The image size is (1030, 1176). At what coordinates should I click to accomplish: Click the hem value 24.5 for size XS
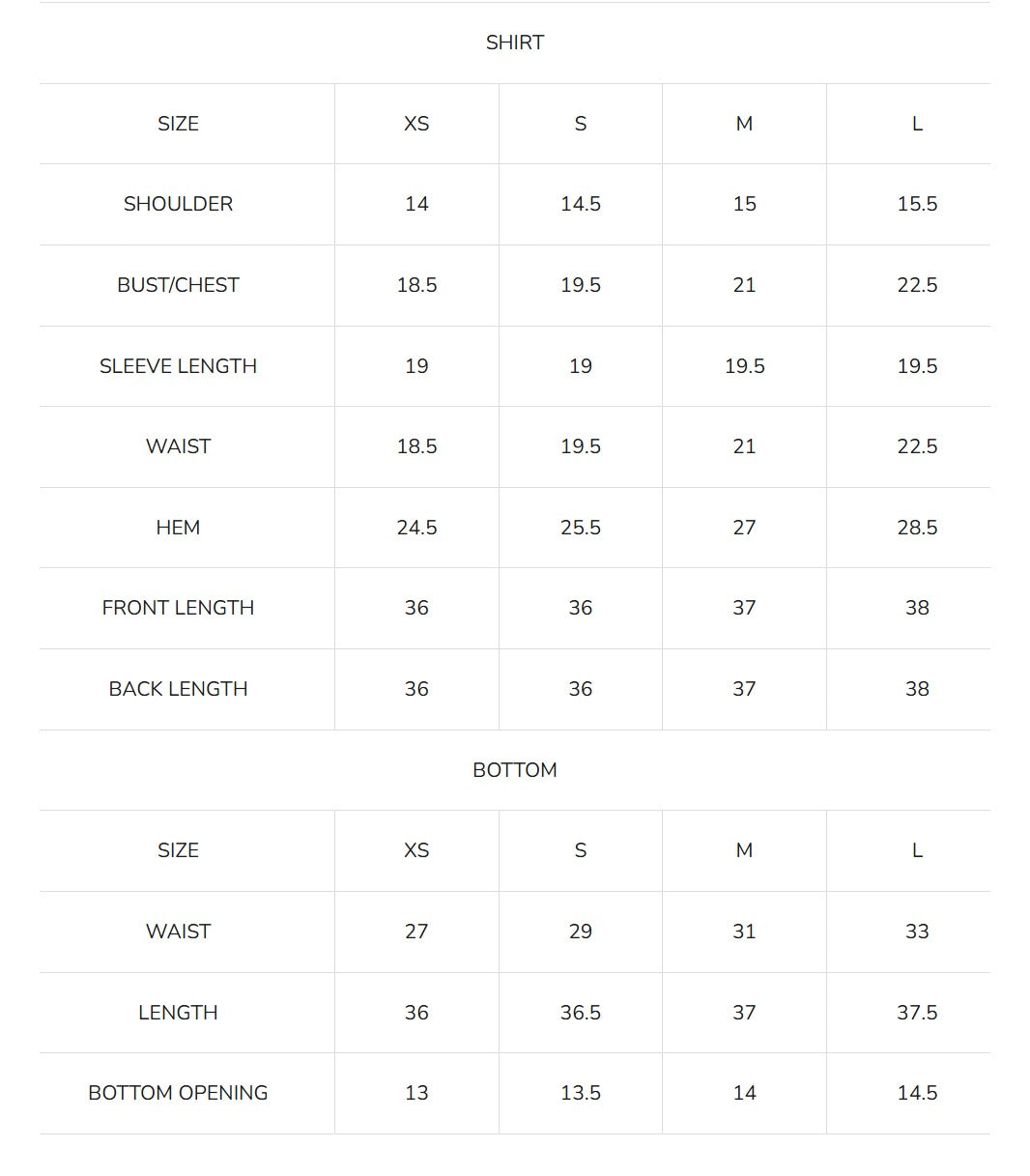[x=416, y=528]
